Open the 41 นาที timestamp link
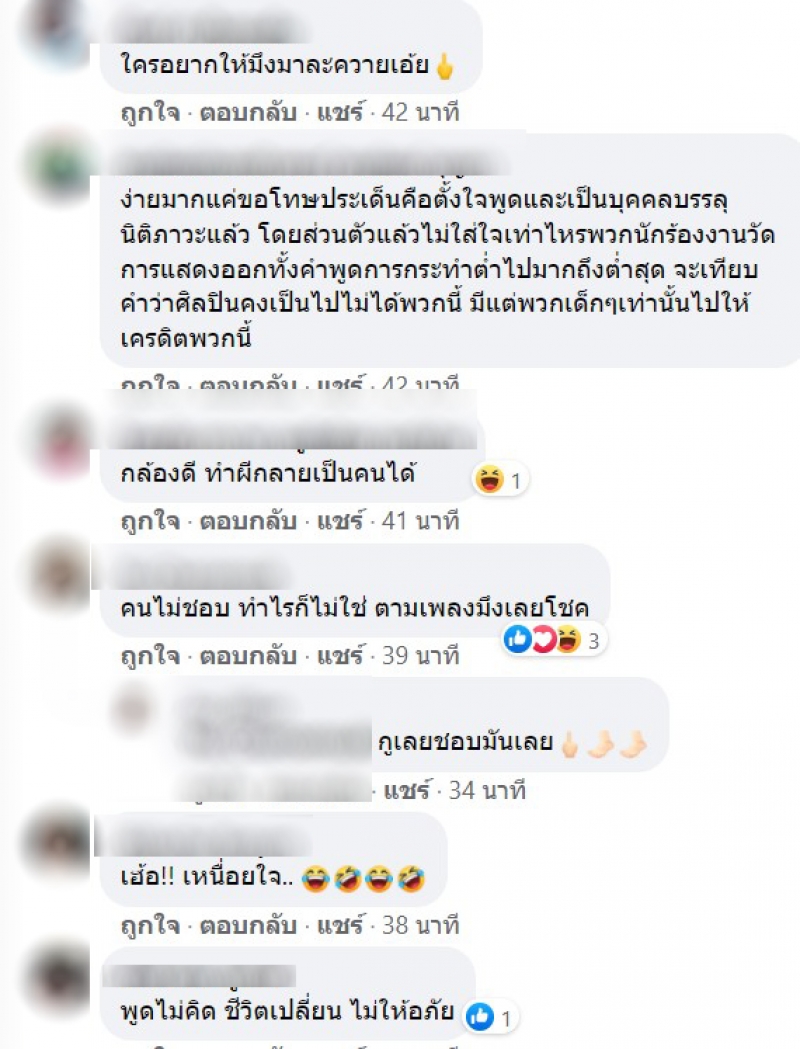Screen dimensions: 800x1049 tap(421, 521)
